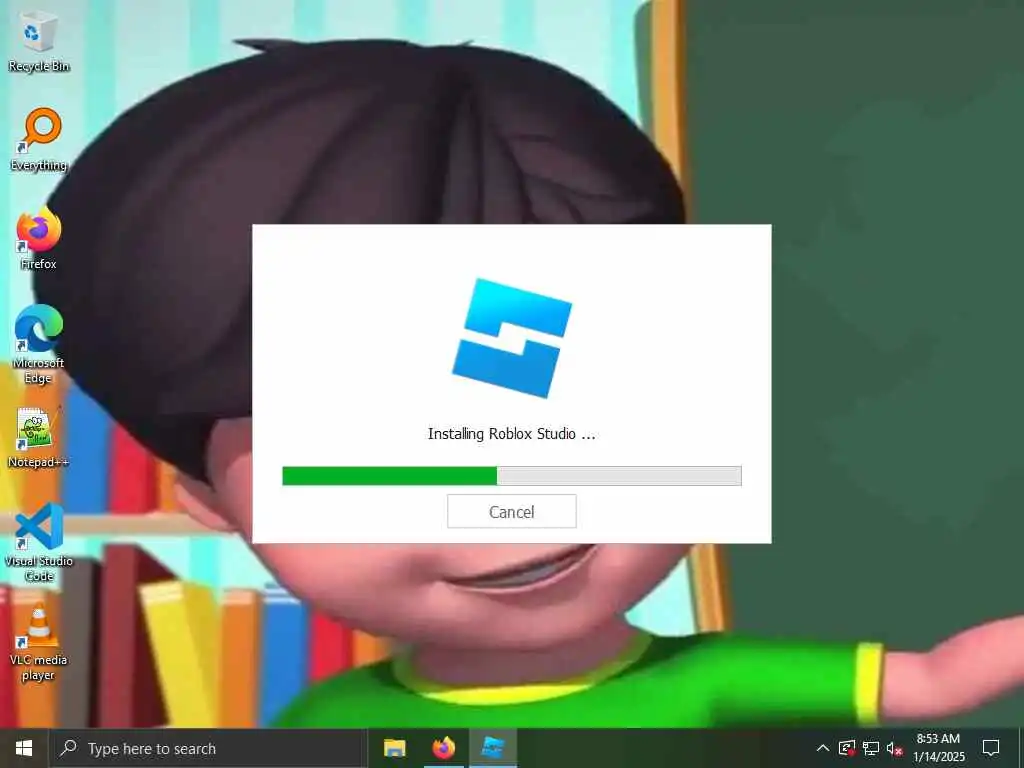Click the security warning tray icon
The width and height of the screenshot is (1024, 768).
[x=847, y=748]
